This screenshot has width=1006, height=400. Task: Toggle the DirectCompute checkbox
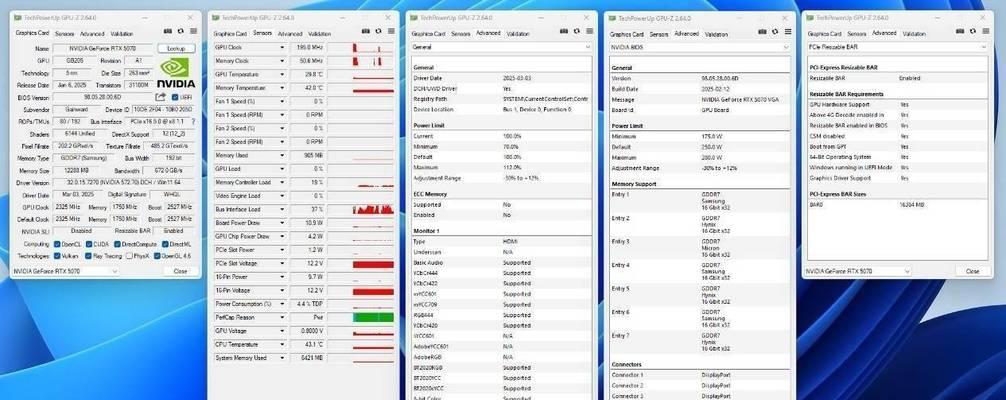click(x=117, y=245)
